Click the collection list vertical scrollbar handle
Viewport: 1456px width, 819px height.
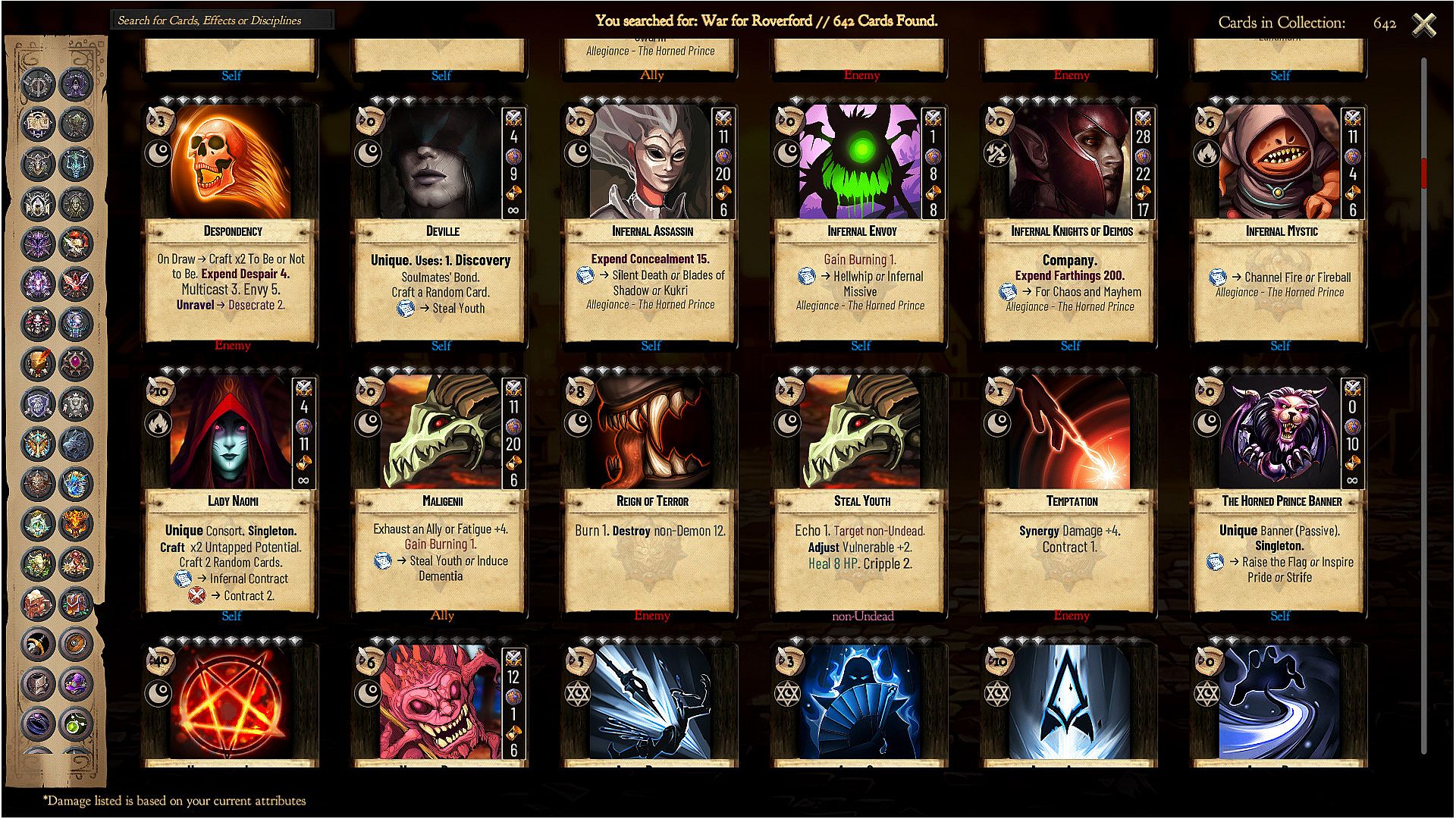[1423, 173]
